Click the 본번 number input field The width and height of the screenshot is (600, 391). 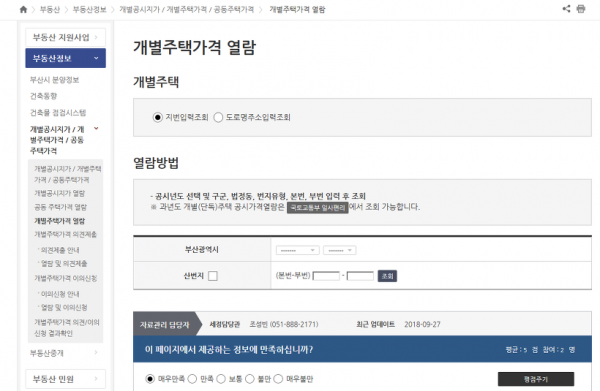coord(326,276)
